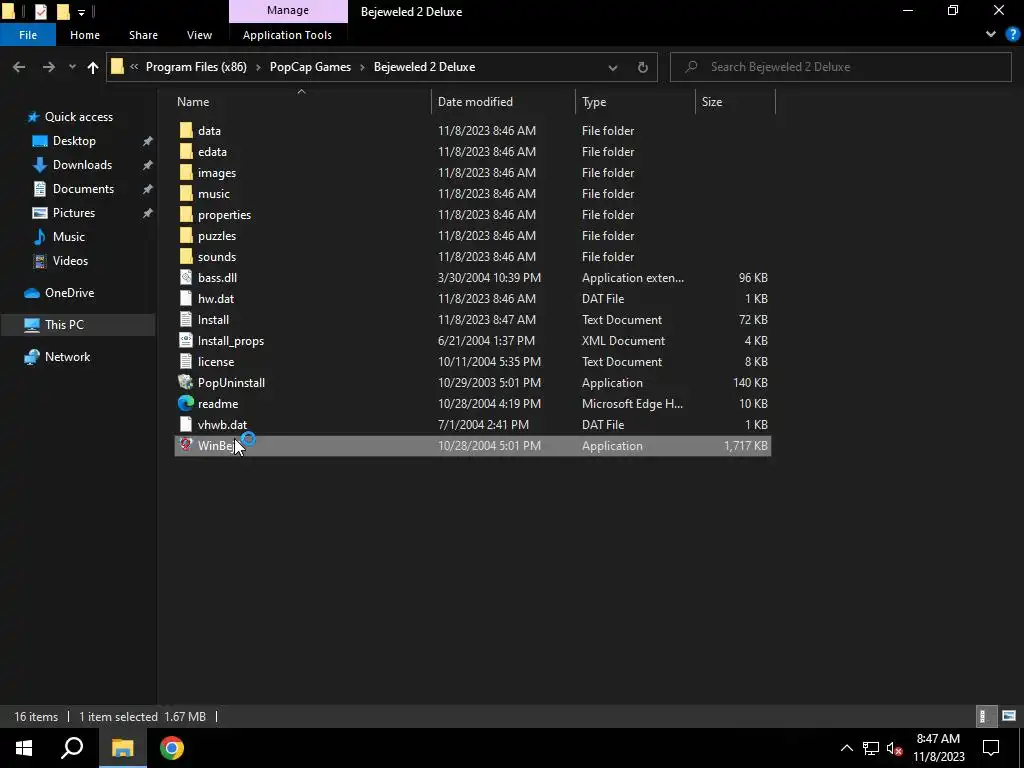Select This PC in navigation pane

coord(78,325)
